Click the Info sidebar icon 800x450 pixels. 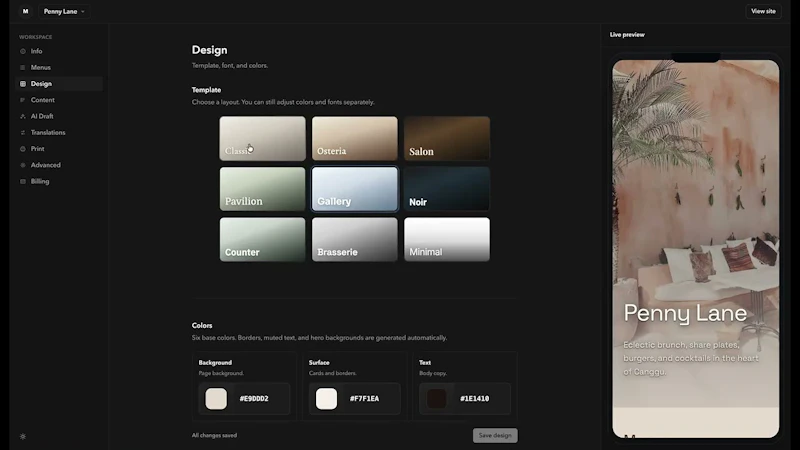pyautogui.click(x=22, y=52)
